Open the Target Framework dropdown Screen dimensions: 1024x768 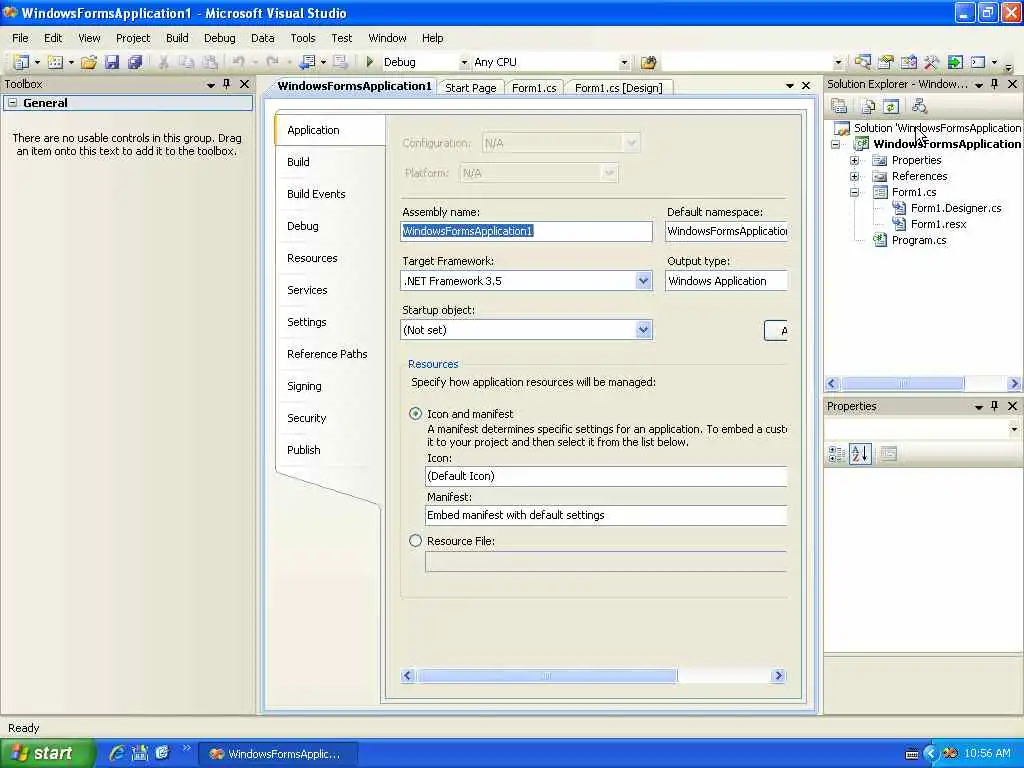click(643, 281)
